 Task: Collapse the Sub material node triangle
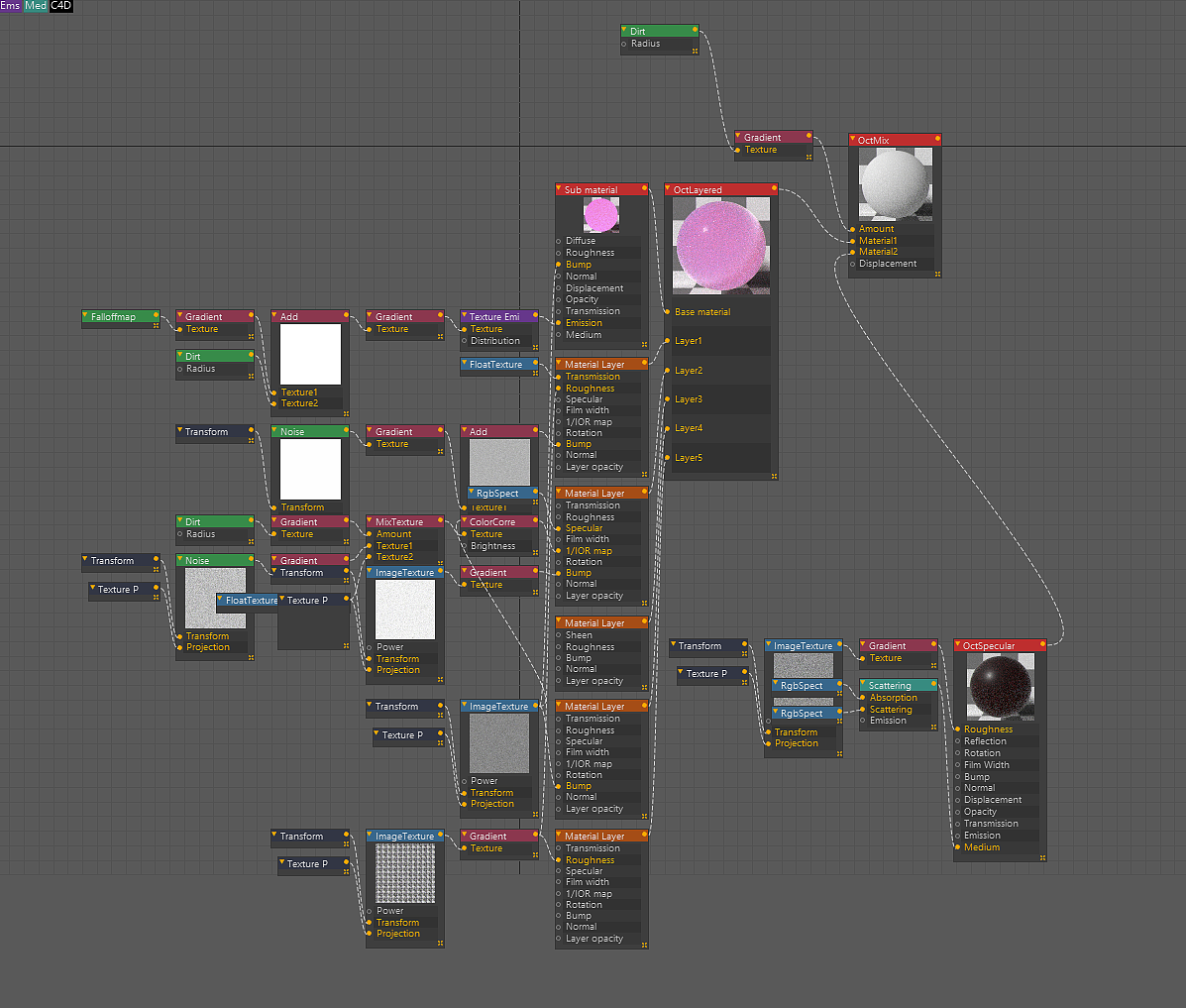pyautogui.click(x=559, y=189)
